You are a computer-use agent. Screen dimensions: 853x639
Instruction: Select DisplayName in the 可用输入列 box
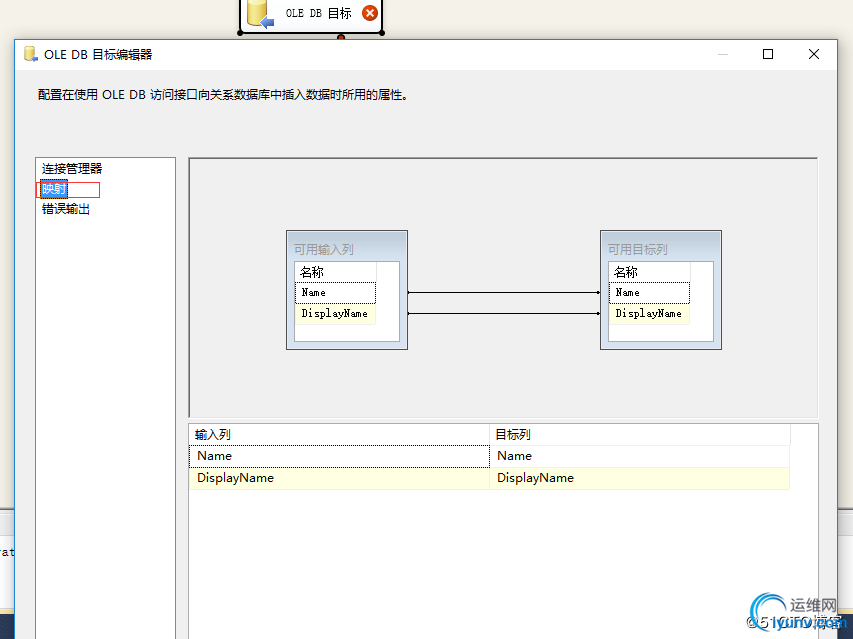(334, 314)
